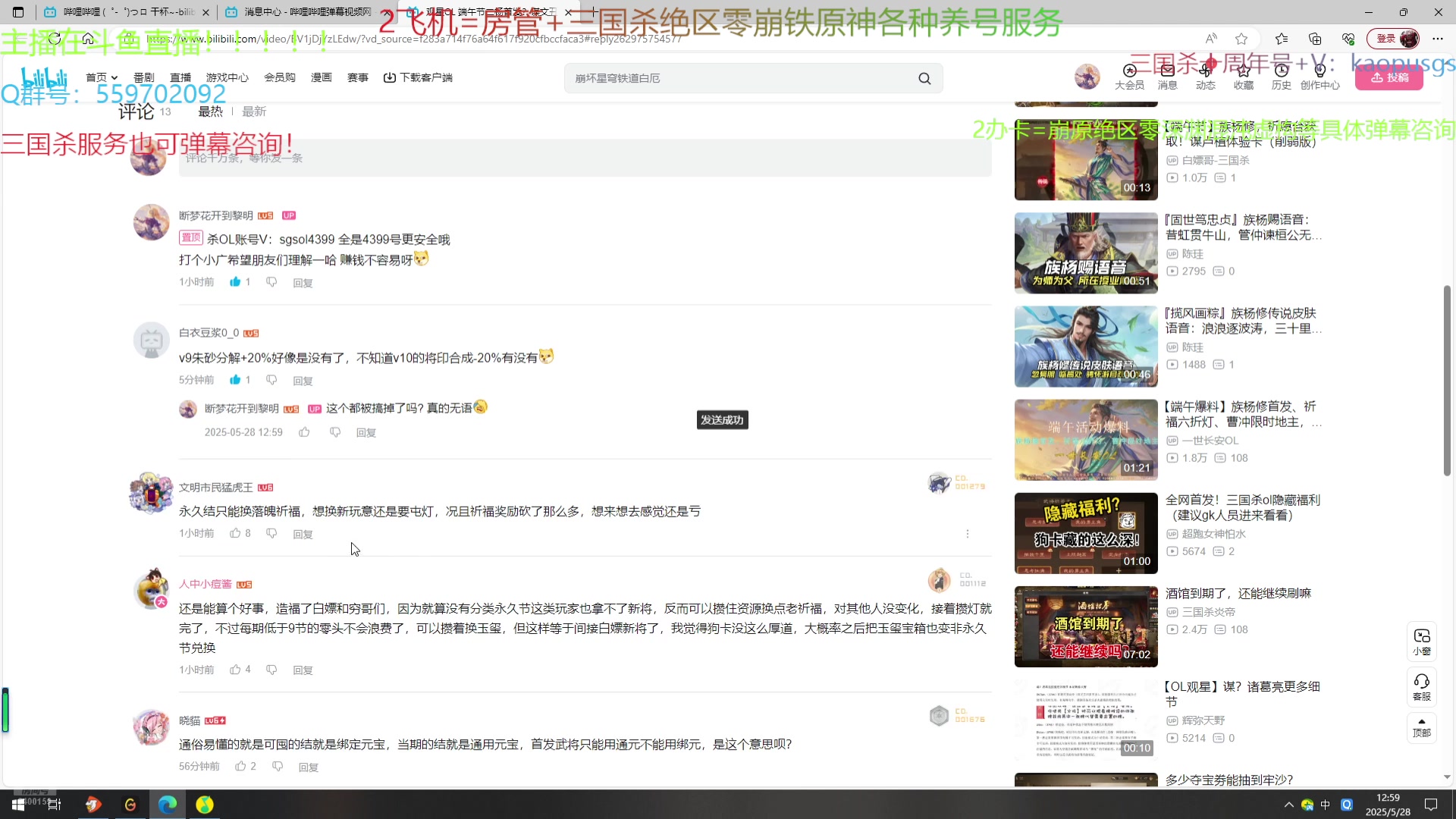1456x819 pixels.
Task: Open Microsoft Edge in taskbar
Action: pos(168,805)
